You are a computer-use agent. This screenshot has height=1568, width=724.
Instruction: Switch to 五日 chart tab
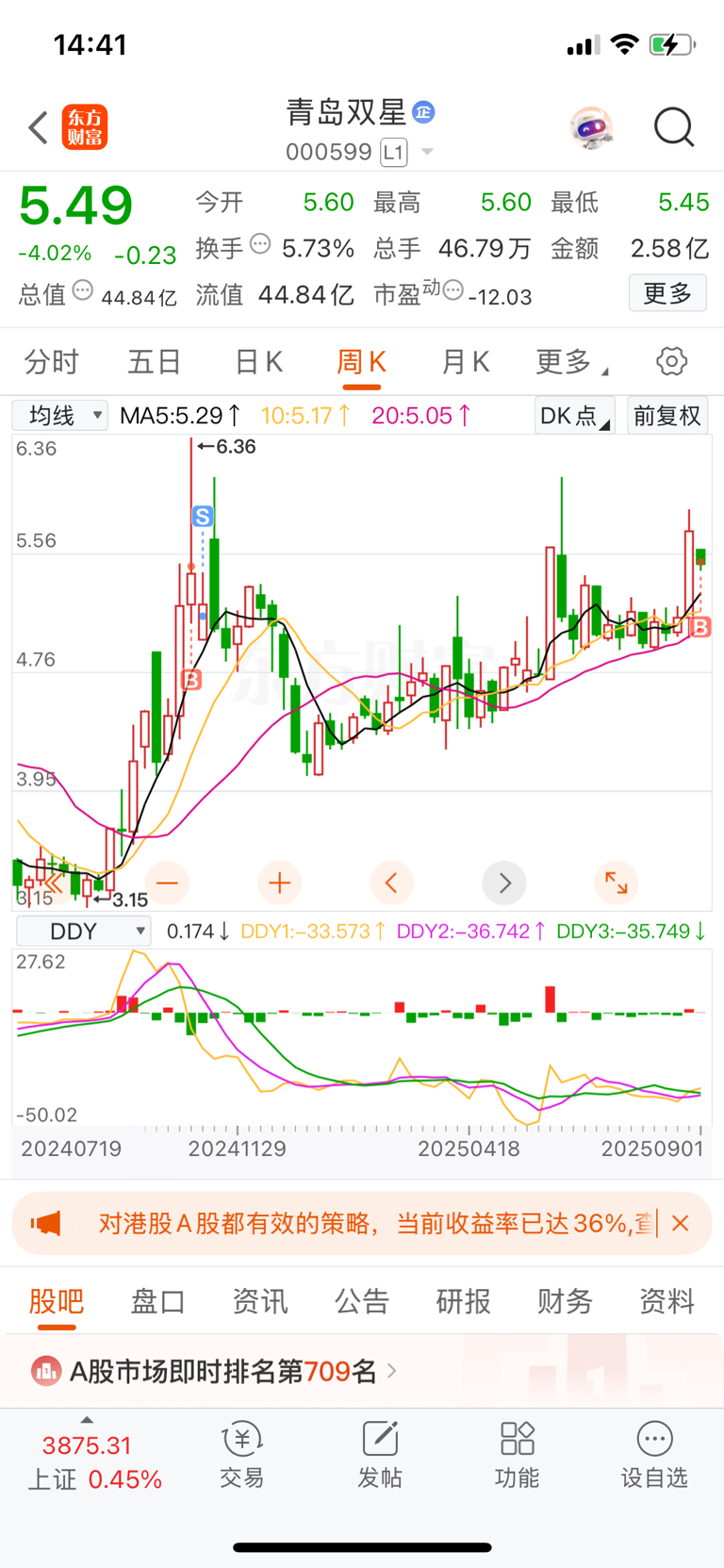pos(155,362)
